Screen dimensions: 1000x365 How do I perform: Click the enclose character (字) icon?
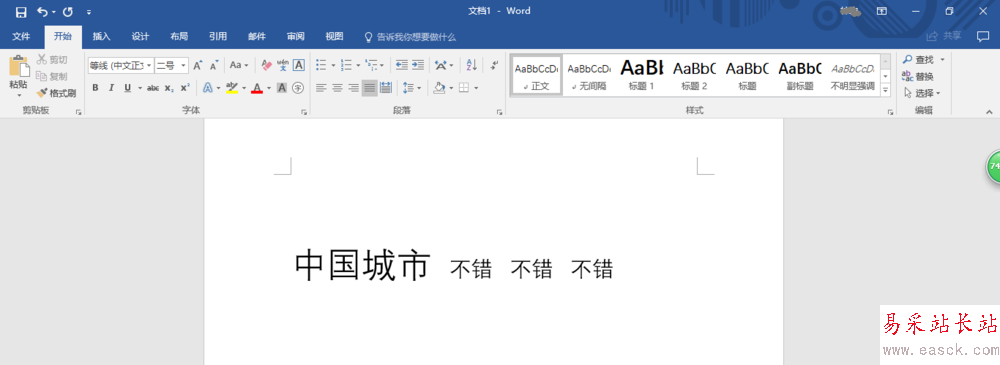tap(297, 87)
